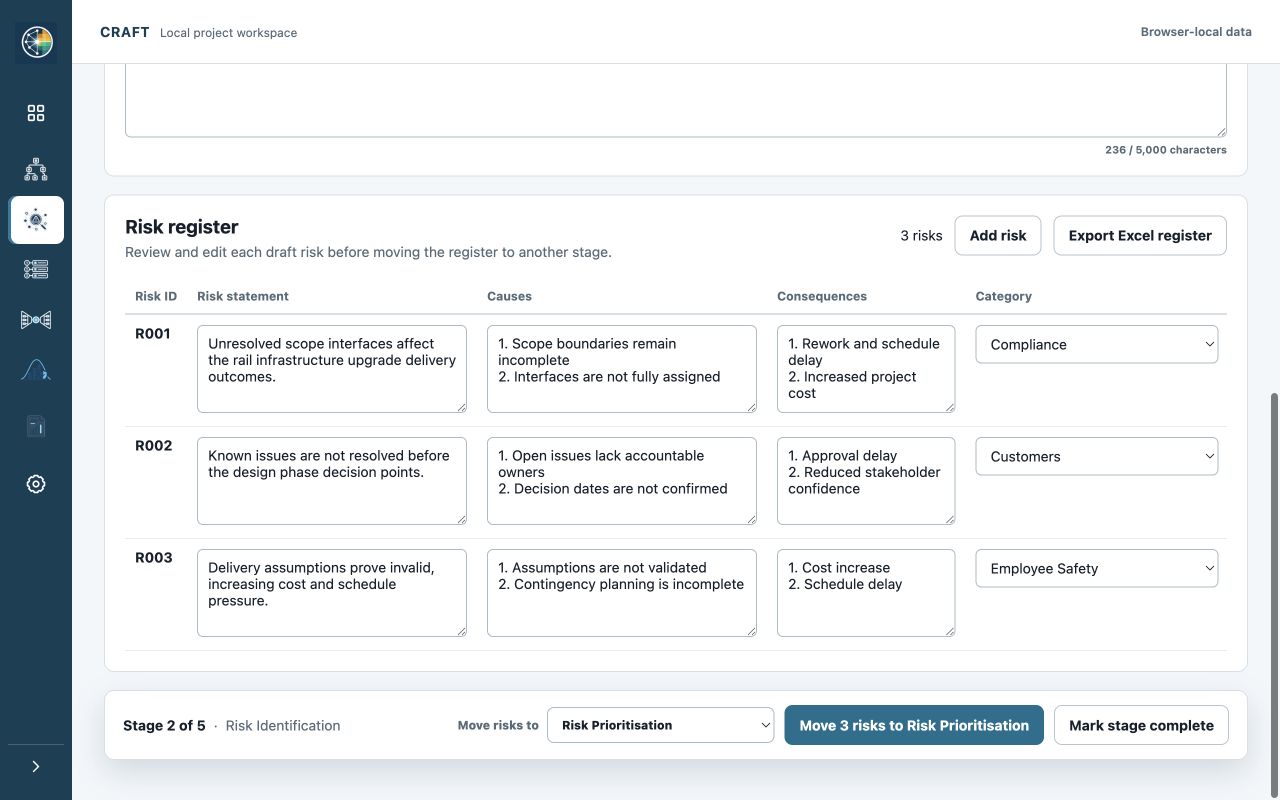1280x800 pixels.
Task: Click the R001 risk ID cell
Action: (153, 334)
